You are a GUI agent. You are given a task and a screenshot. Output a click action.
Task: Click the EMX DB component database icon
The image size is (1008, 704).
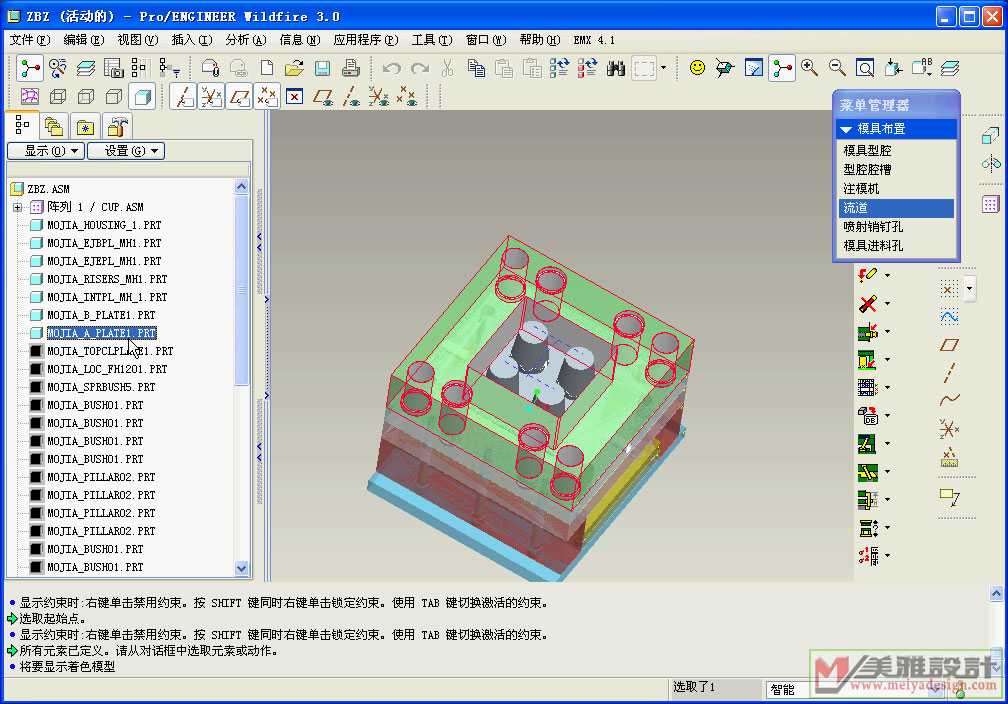[x=867, y=415]
